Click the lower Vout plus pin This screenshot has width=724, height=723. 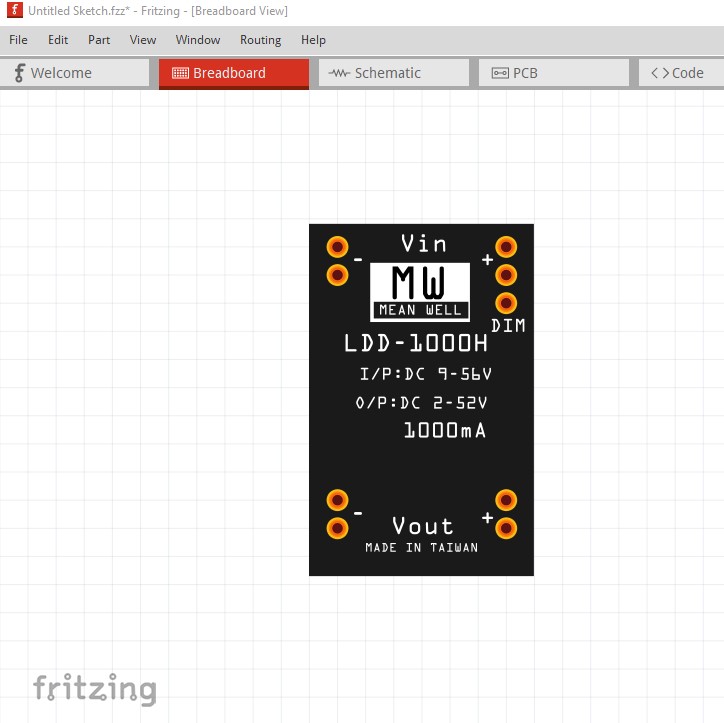point(506,528)
